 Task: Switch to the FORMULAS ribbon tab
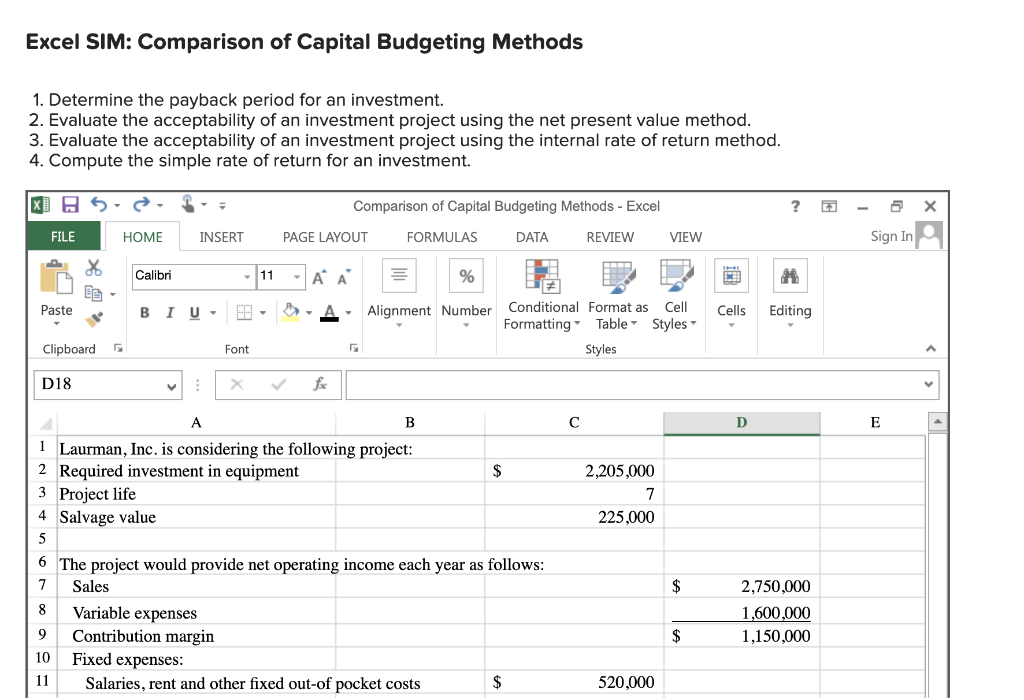442,237
